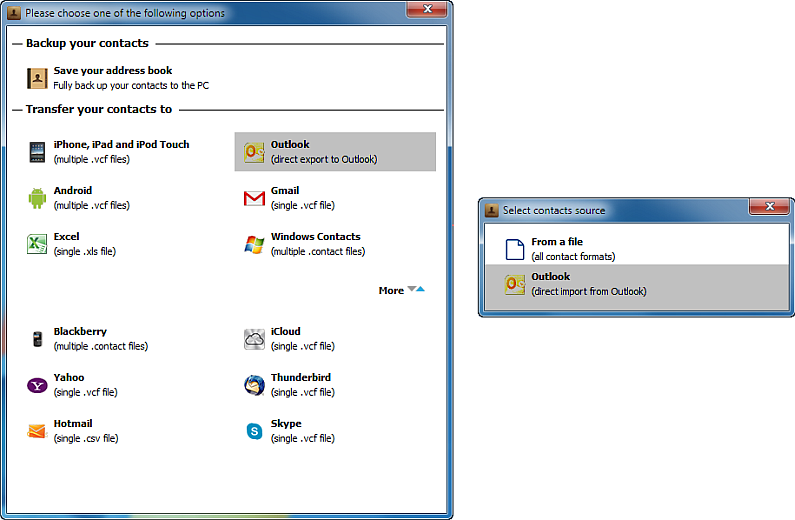This screenshot has width=795, height=520.
Task: Click the title bar app icon of Select contacts source
Action: 492,210
